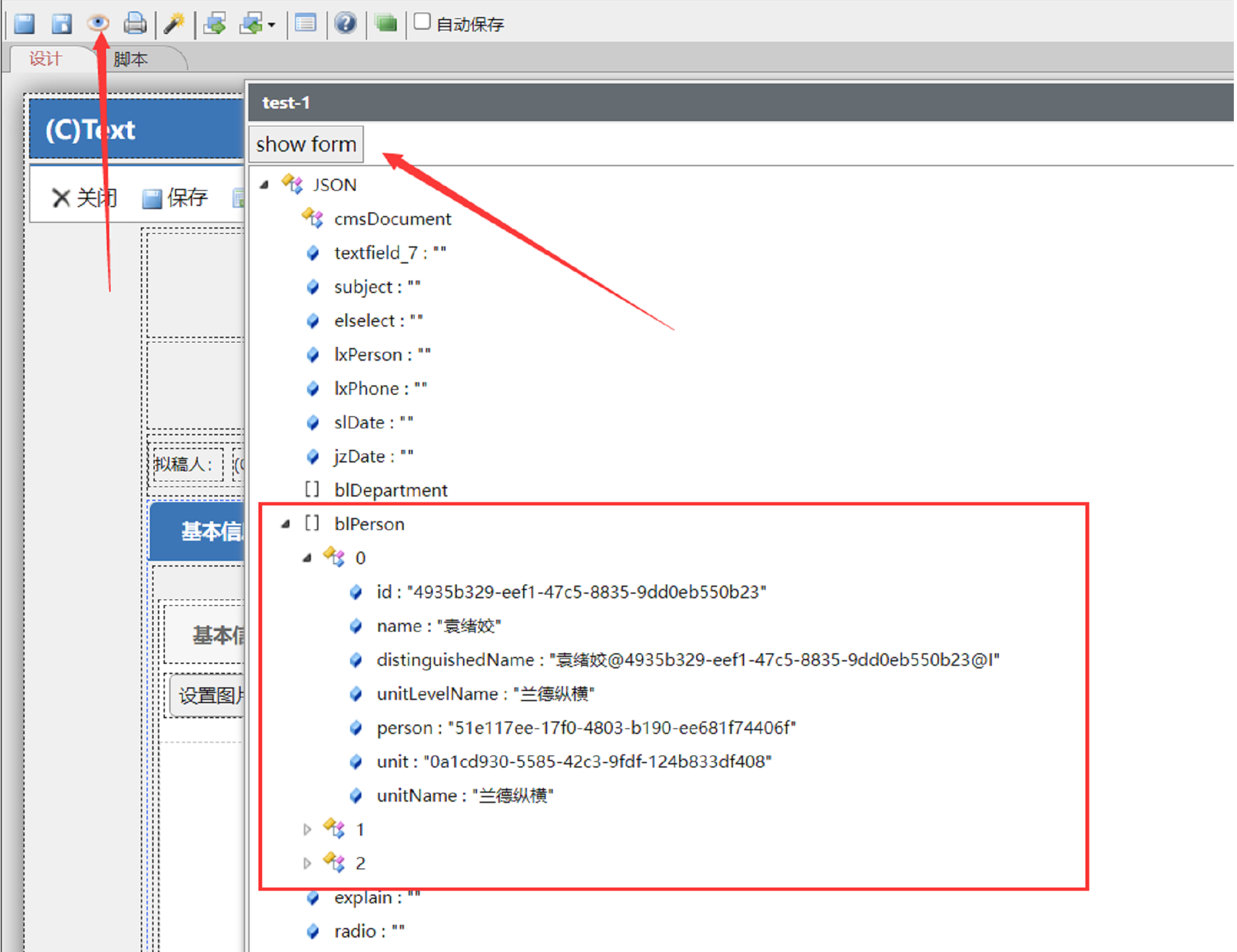Click the form list view icon
Screen dimensions: 1237x952
pyautogui.click(x=306, y=24)
